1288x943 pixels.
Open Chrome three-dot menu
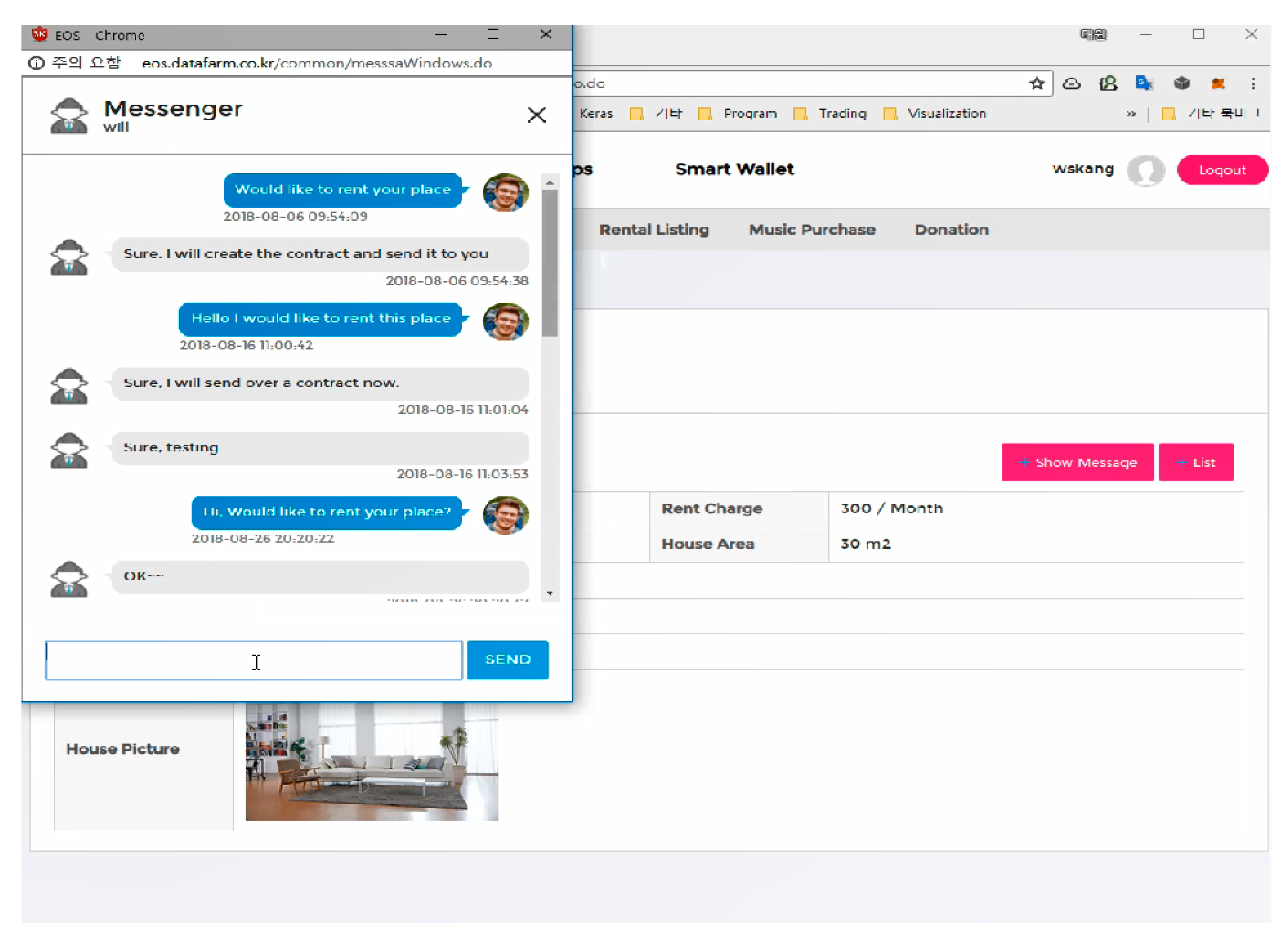click(1253, 84)
